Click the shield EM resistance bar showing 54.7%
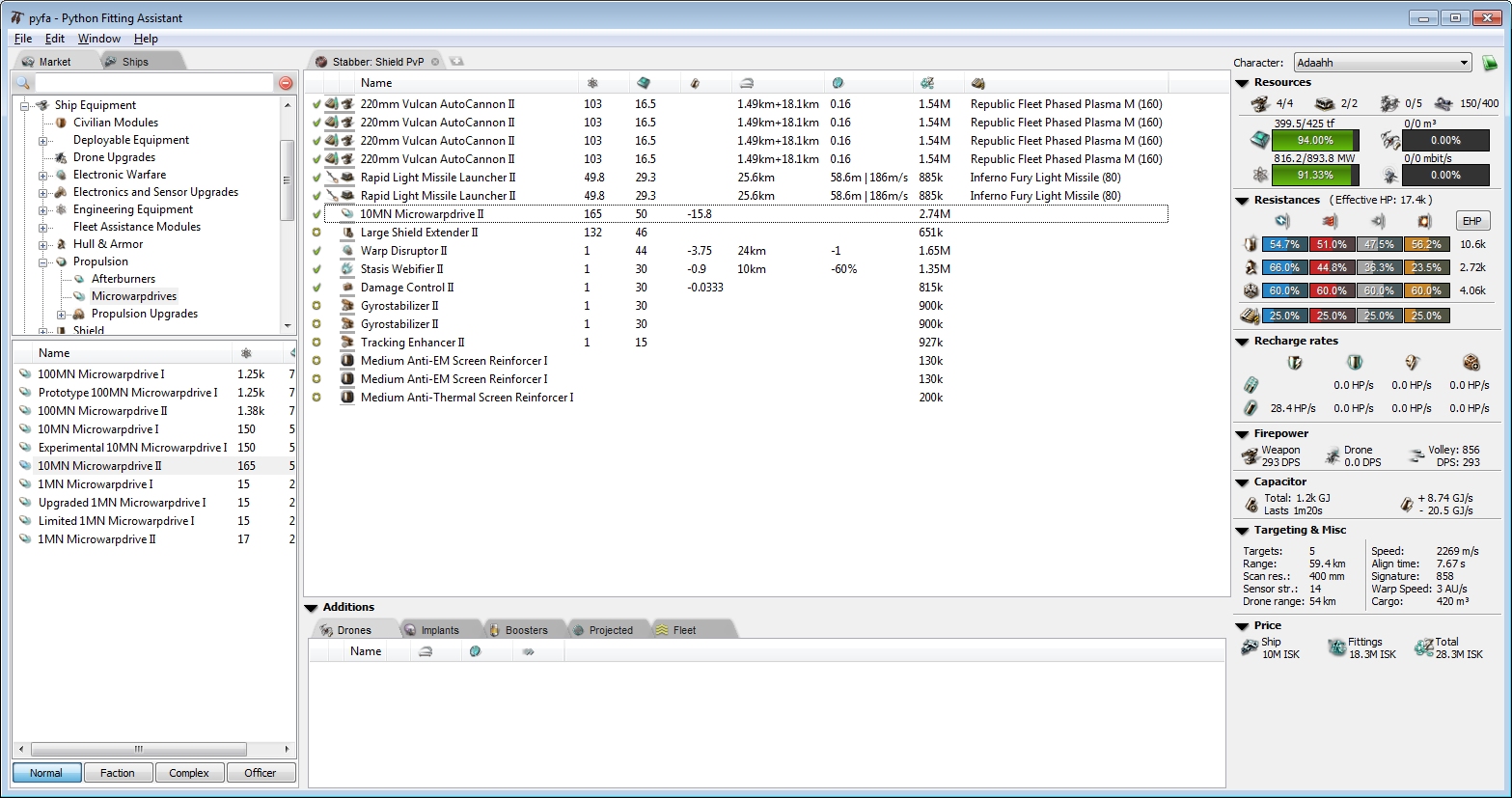 coord(1284,245)
